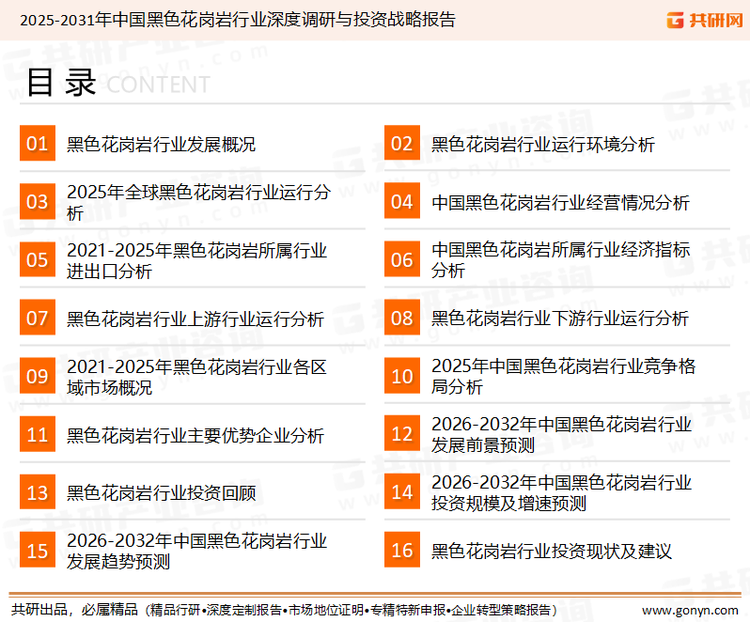750x622 pixels.
Task: Click the orange 14 chapter number box
Action: pos(402,492)
